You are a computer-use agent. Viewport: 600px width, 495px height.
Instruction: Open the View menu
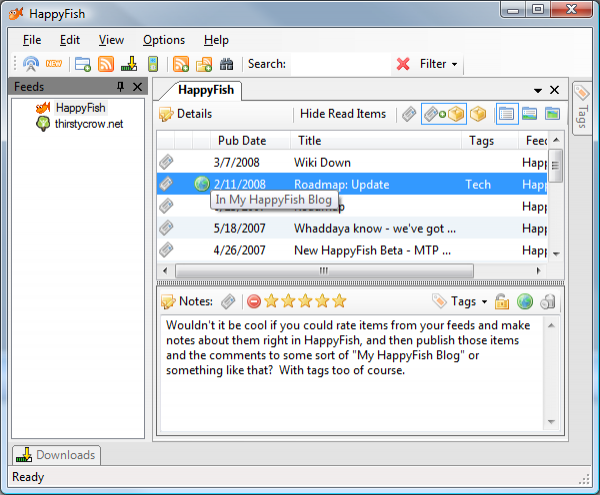(x=111, y=40)
